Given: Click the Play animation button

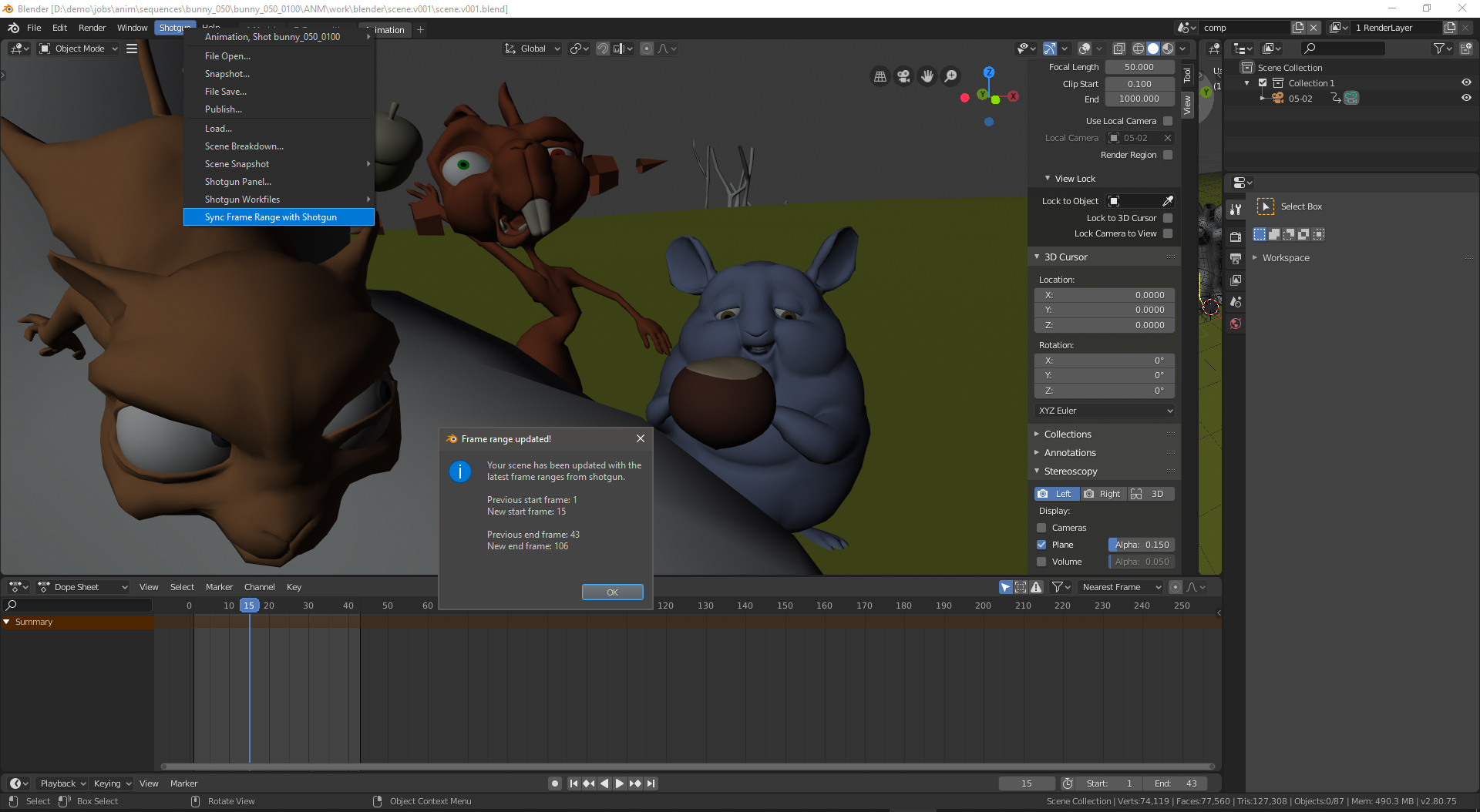Looking at the screenshot, I should (x=620, y=783).
